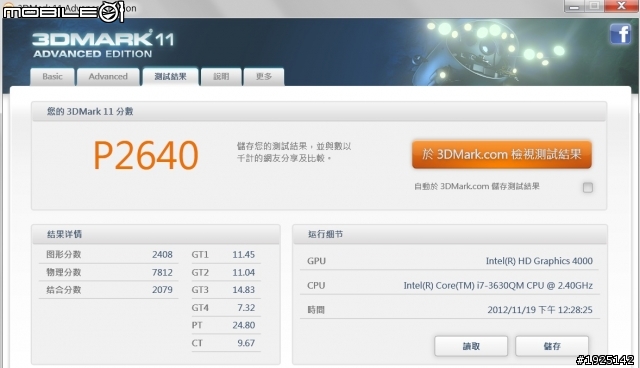Click the PT result 24.80
640x368 pixels.
(x=244, y=325)
